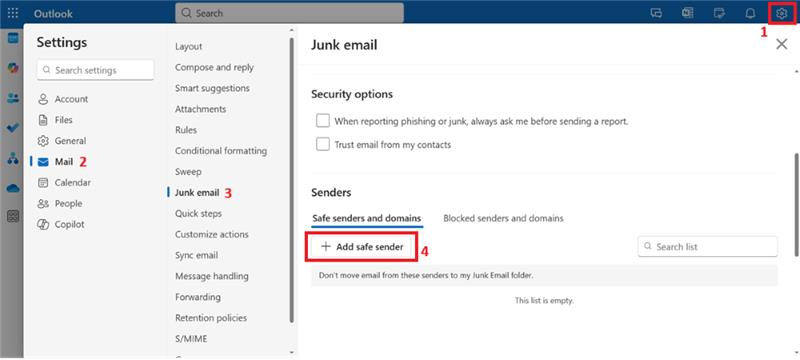This screenshot has width=800, height=360.
Task: Open the more apps grid in left rail
Action: click(x=13, y=216)
